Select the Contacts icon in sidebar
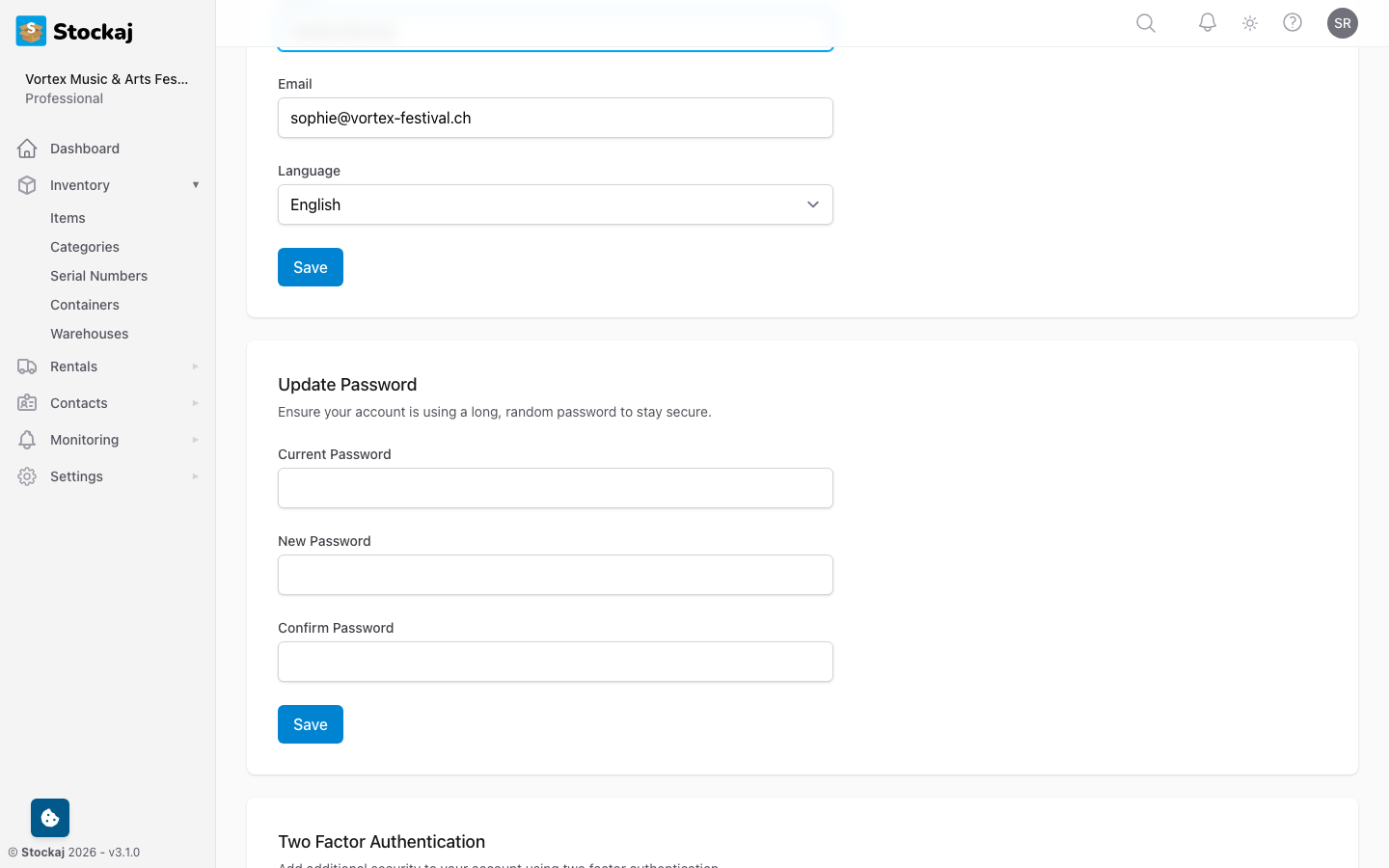This screenshot has height=868, width=1389. pyautogui.click(x=27, y=402)
